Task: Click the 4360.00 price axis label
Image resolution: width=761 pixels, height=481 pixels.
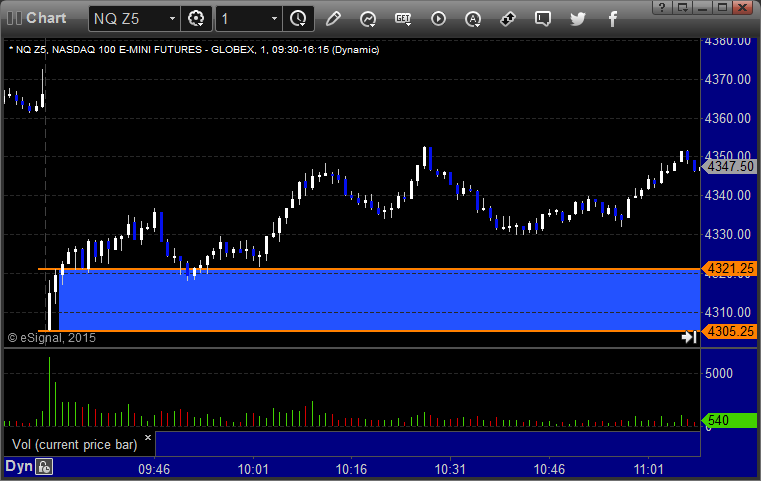Action: pyautogui.click(x=728, y=118)
